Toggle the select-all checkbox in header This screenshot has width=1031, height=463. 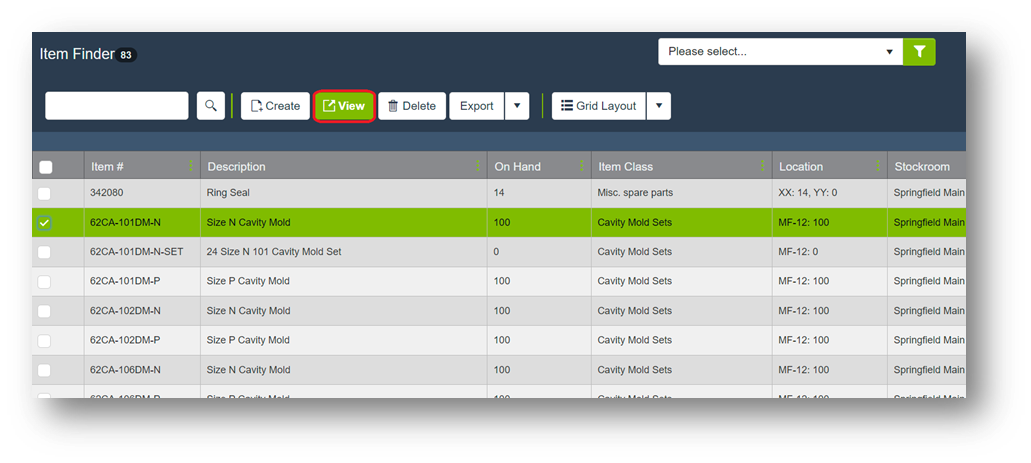pos(45,167)
